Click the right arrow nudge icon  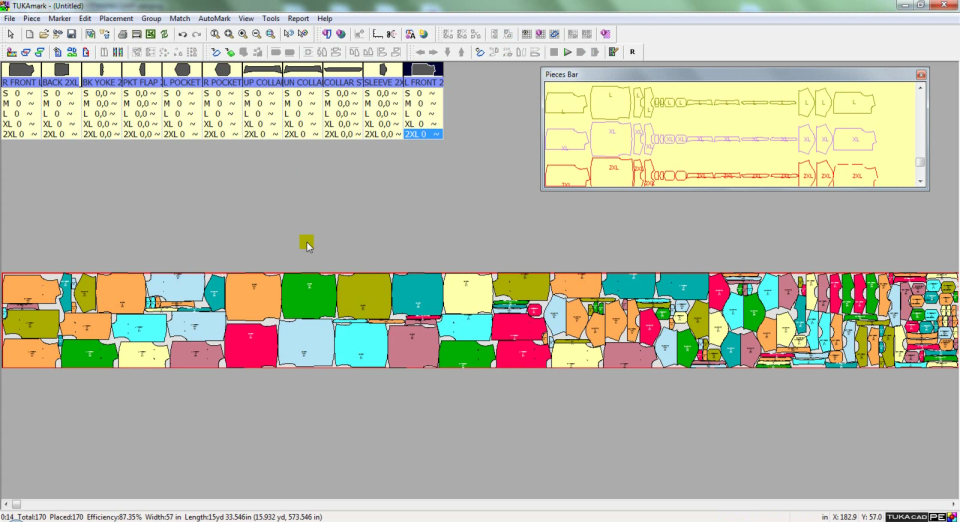(x=433, y=52)
